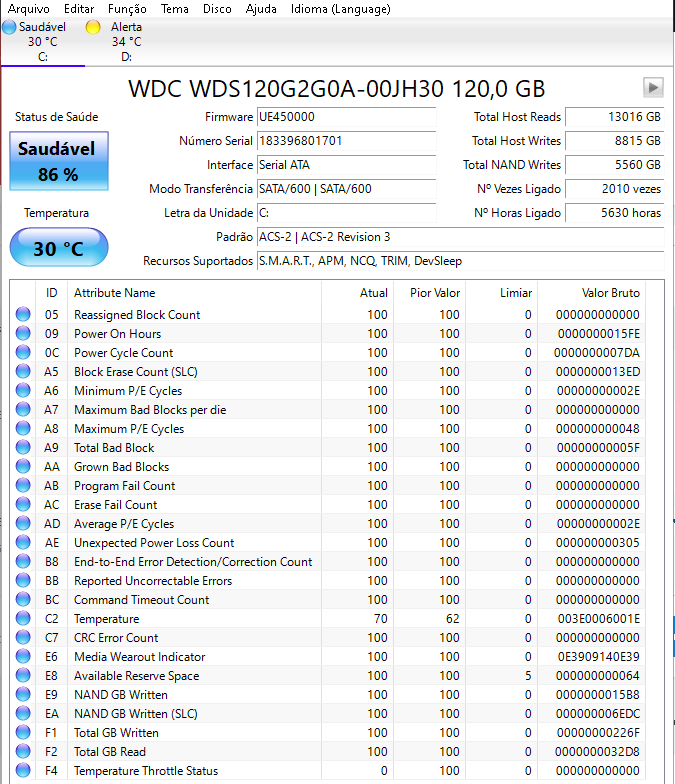Image resolution: width=675 pixels, height=784 pixels.
Task: Click Total Host Writes value 8815 GB
Action: point(614,141)
